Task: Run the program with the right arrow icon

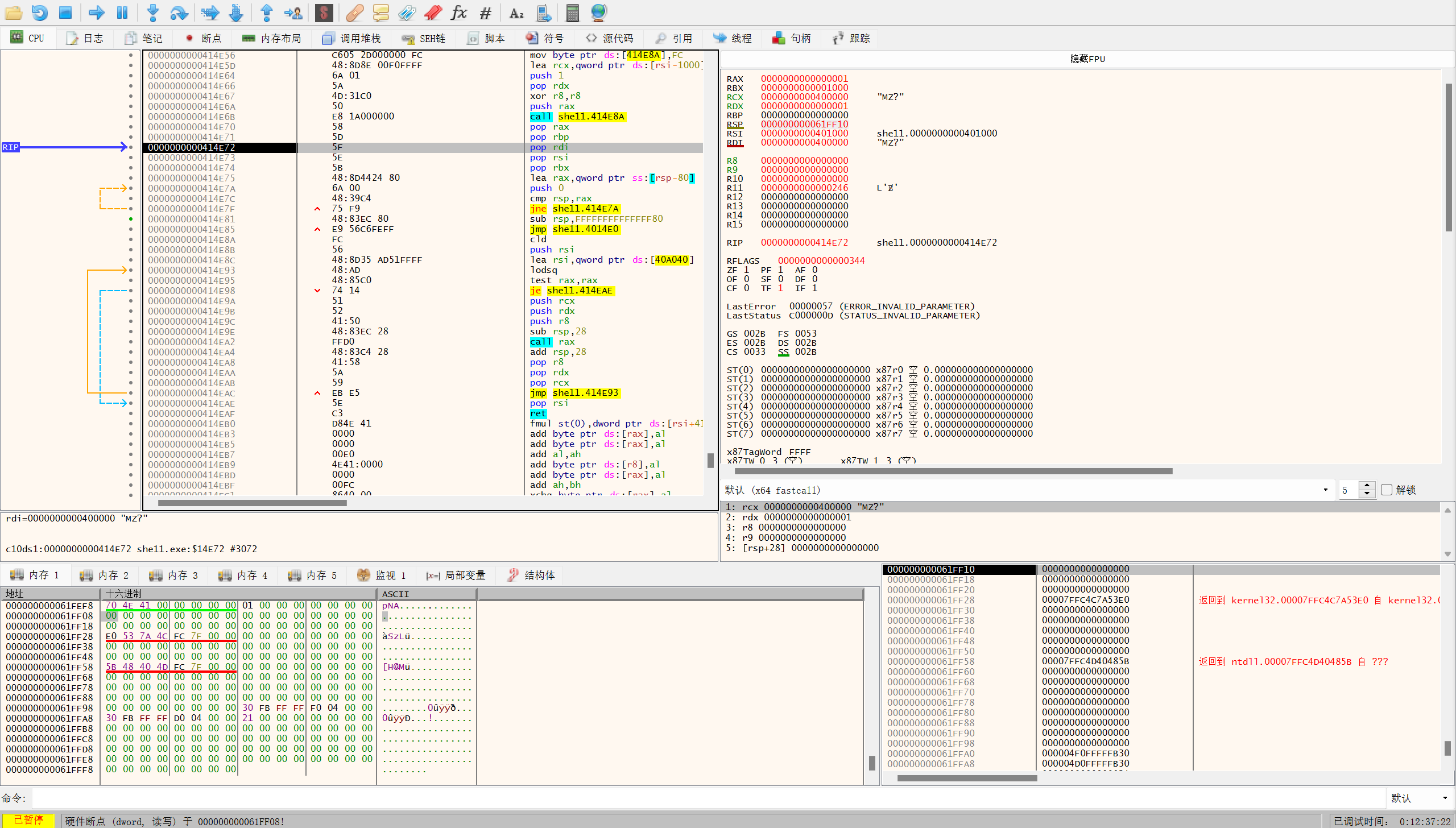Action: [x=96, y=13]
